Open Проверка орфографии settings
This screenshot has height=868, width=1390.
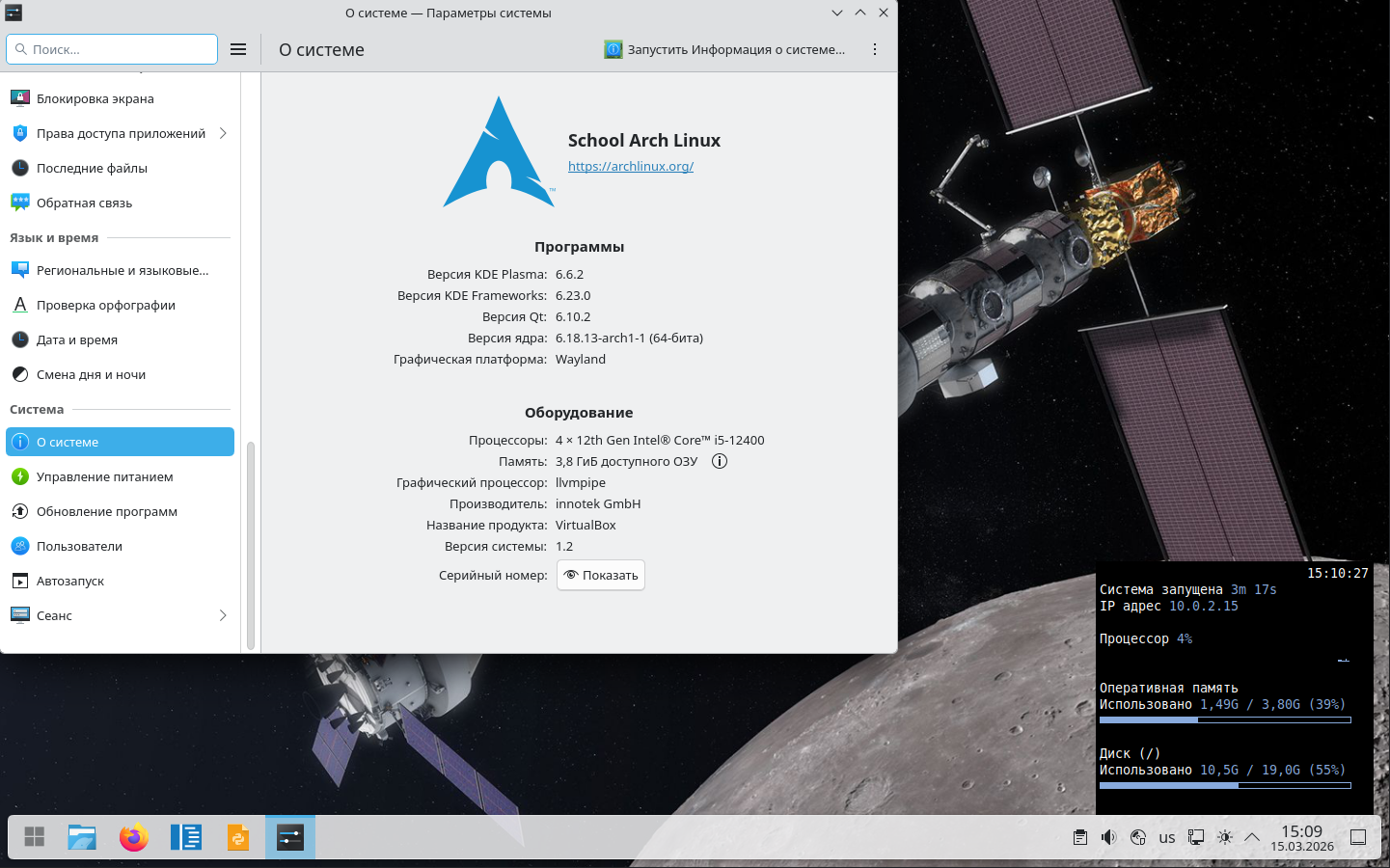(x=120, y=305)
